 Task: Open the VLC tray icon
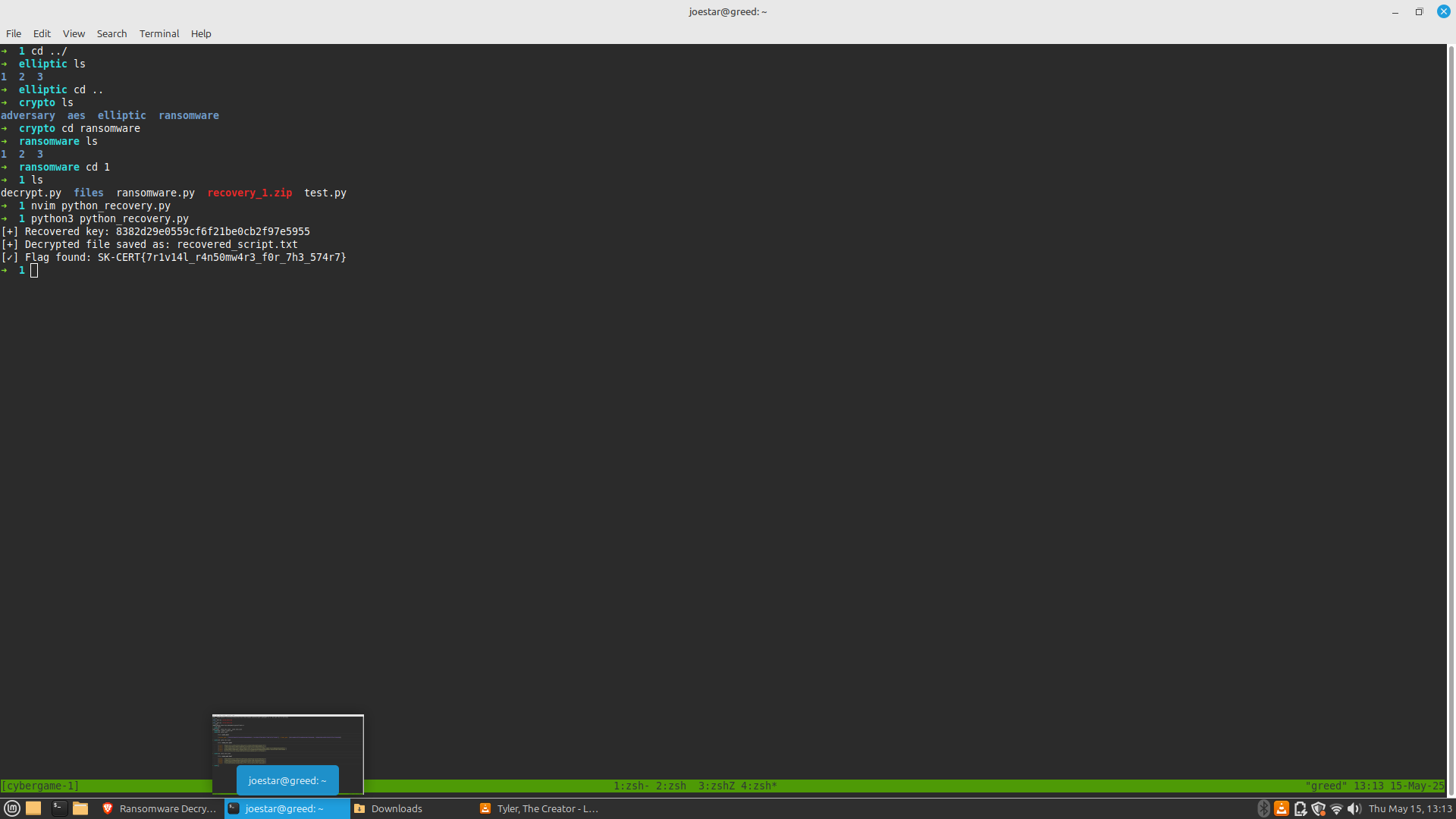(x=1282, y=808)
